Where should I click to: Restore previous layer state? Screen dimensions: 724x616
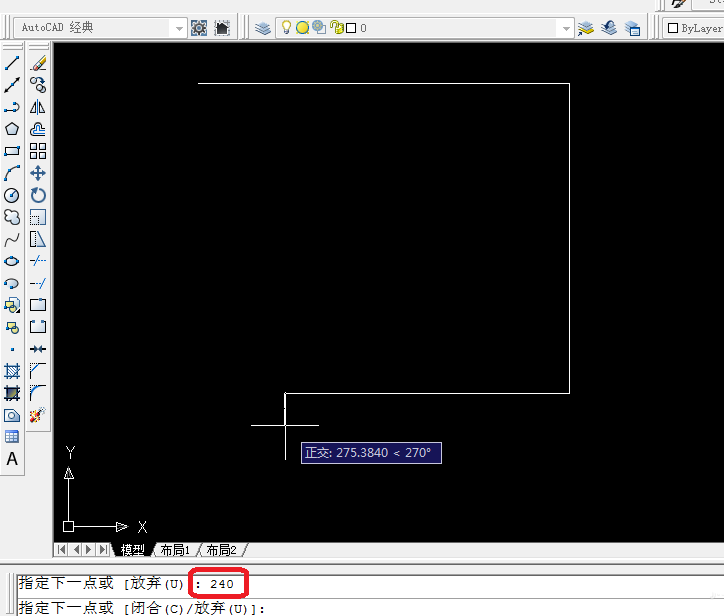pyautogui.click(x=609, y=28)
